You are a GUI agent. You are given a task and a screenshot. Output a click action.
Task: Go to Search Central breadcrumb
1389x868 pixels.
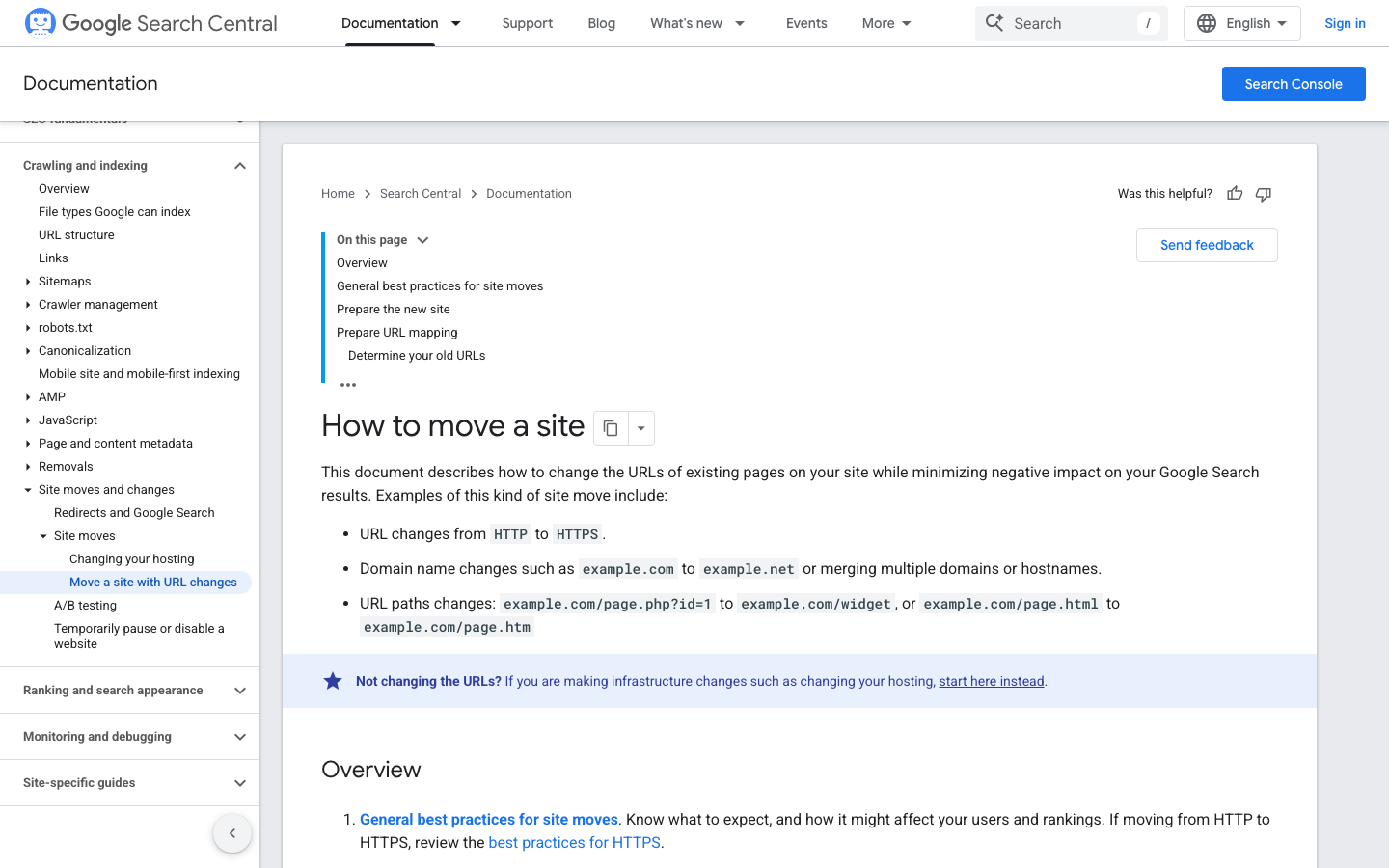pos(421,194)
